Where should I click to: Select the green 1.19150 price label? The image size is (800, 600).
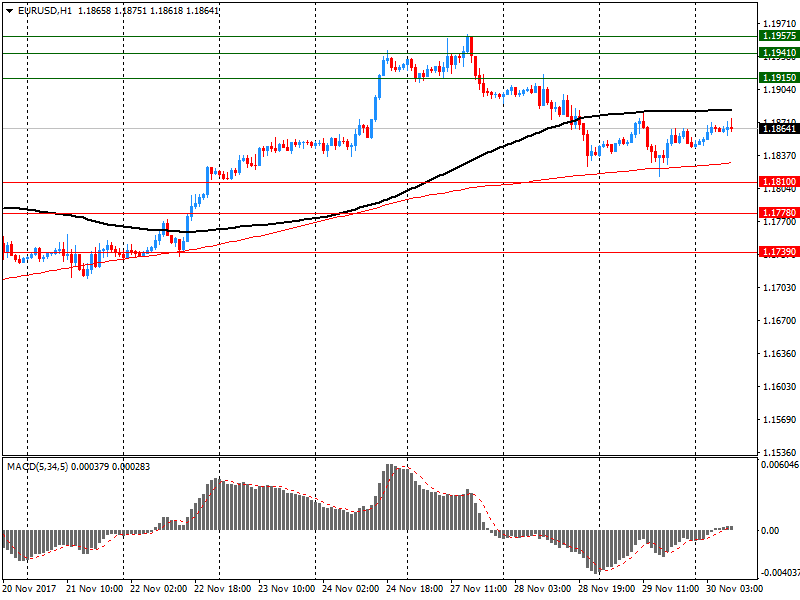778,78
